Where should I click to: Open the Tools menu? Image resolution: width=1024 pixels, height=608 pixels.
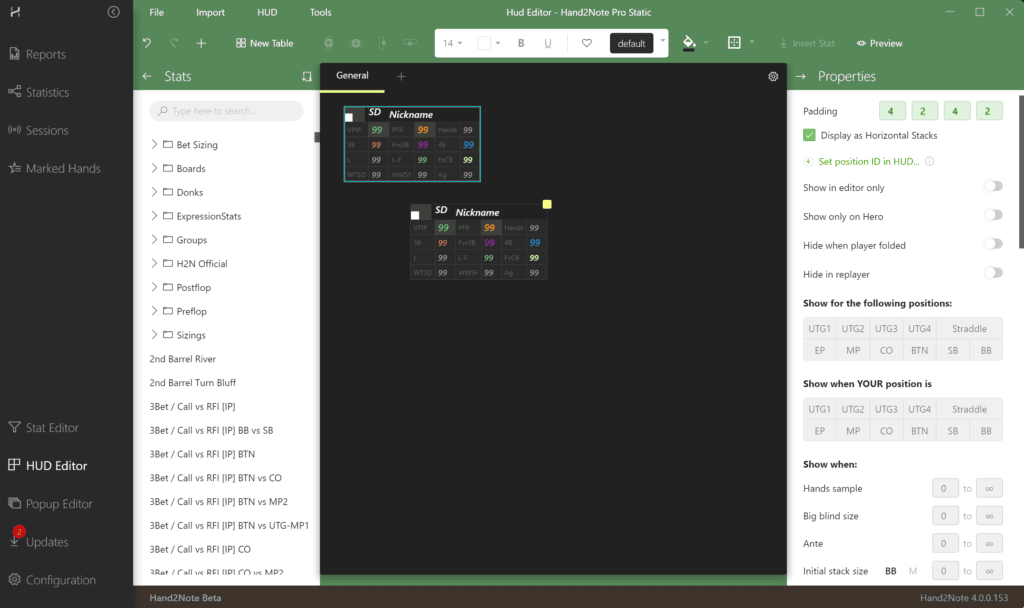click(x=321, y=12)
